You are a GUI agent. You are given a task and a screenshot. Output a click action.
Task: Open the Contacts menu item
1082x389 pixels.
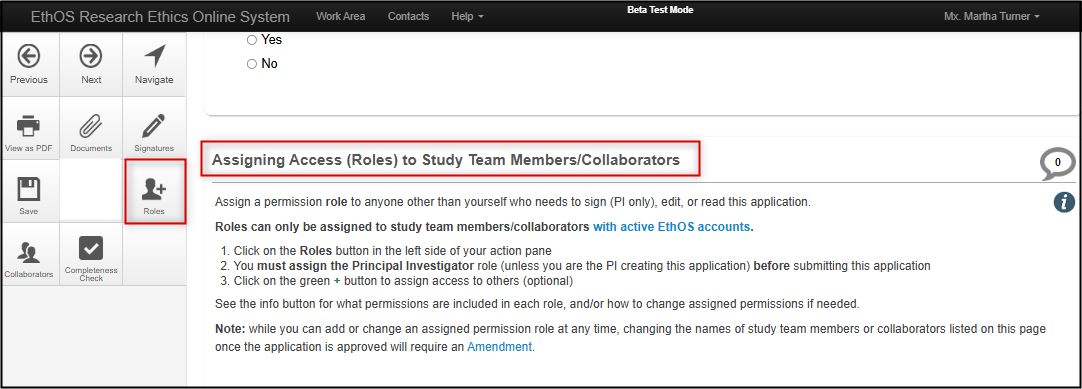click(409, 17)
